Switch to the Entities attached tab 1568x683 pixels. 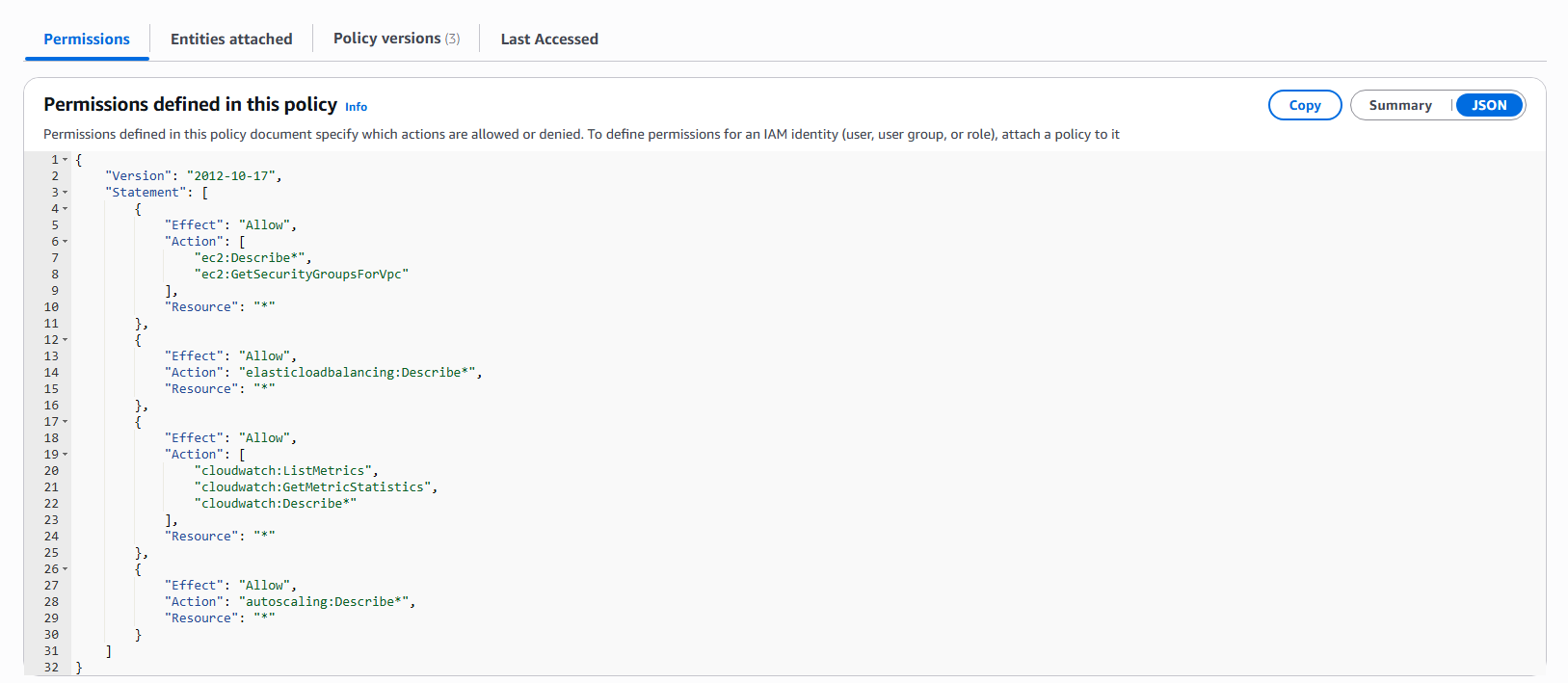point(230,39)
